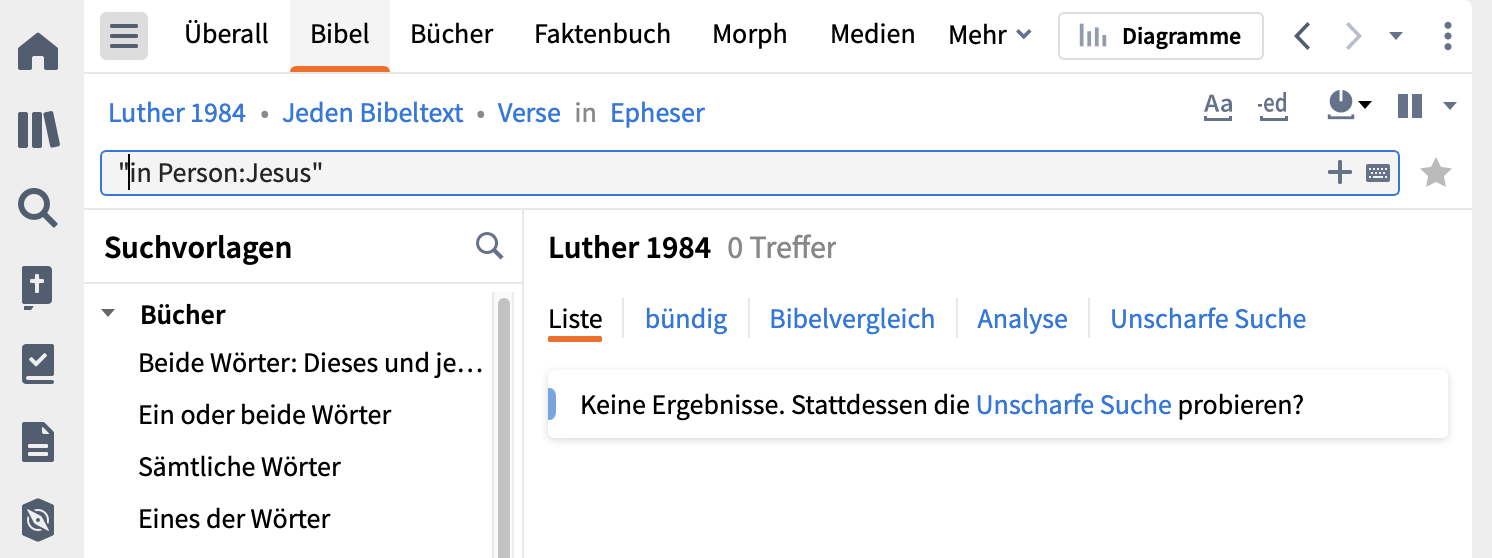The width and height of the screenshot is (1492, 558).
Task: Toggle the star to favorite this search
Action: [1436, 173]
